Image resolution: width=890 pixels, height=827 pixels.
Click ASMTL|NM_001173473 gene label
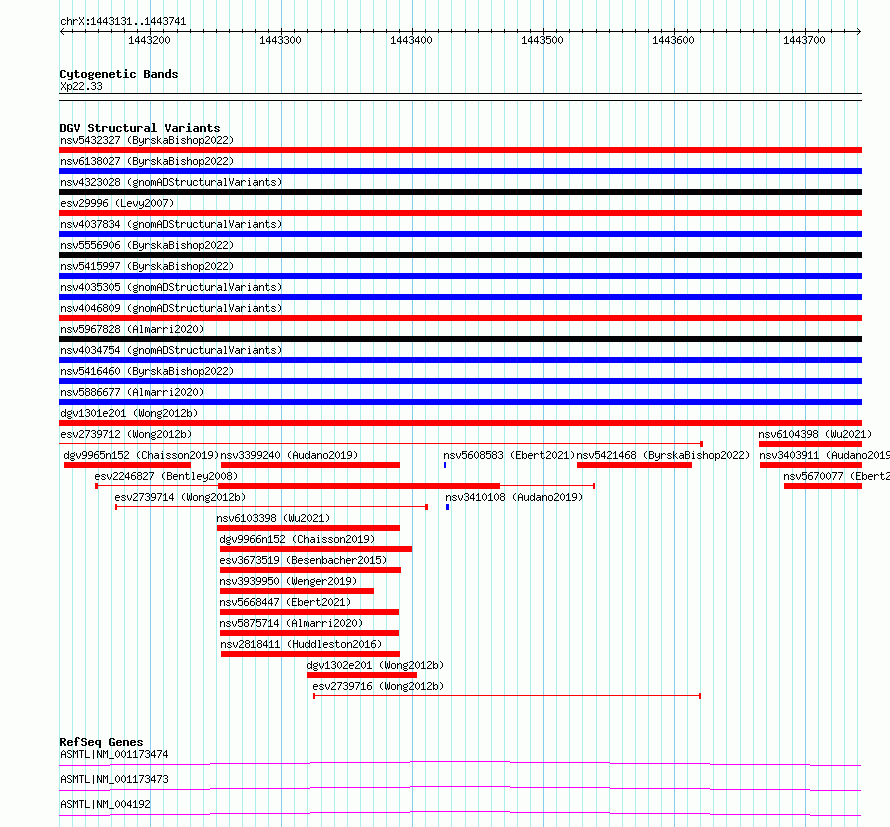(x=114, y=779)
